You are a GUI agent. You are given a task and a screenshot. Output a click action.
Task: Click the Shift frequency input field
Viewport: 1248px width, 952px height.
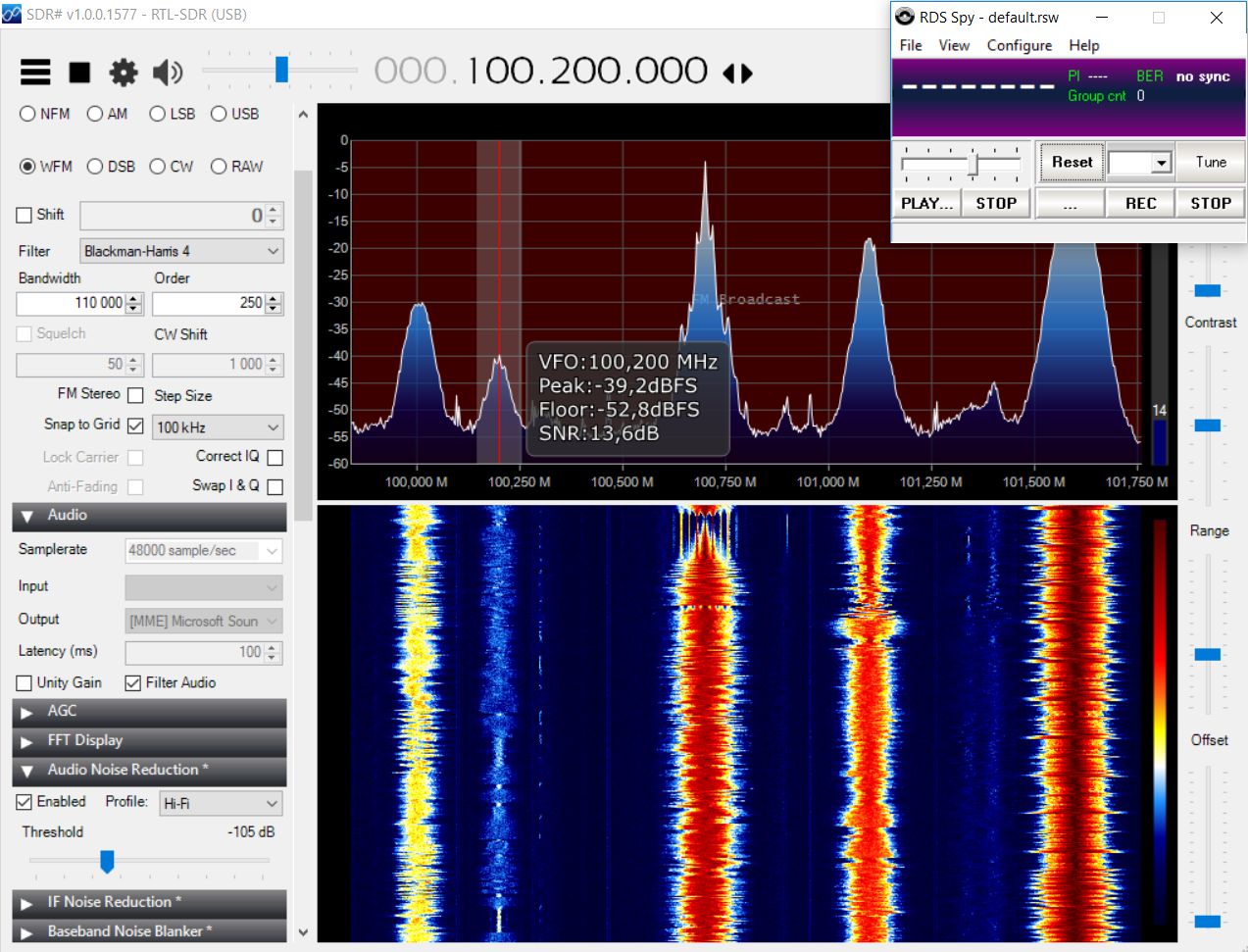pyautogui.click(x=173, y=216)
